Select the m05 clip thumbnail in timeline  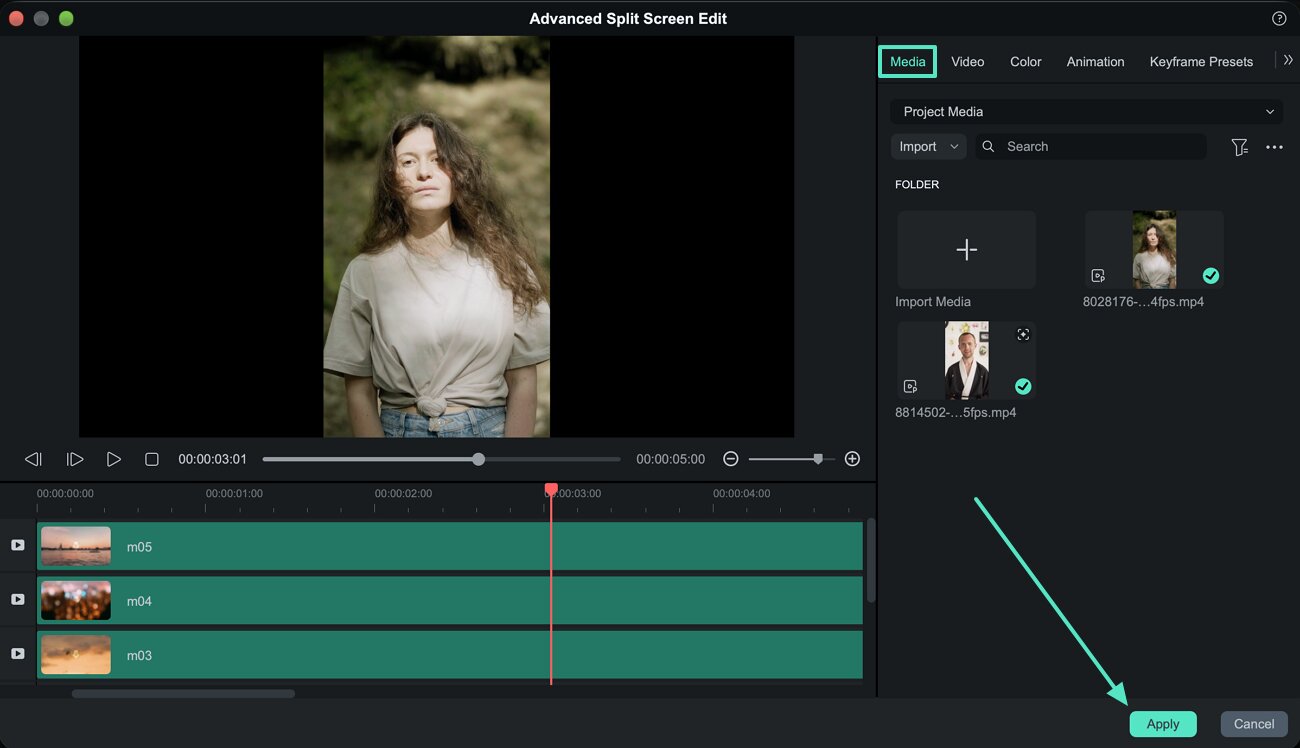click(x=76, y=546)
